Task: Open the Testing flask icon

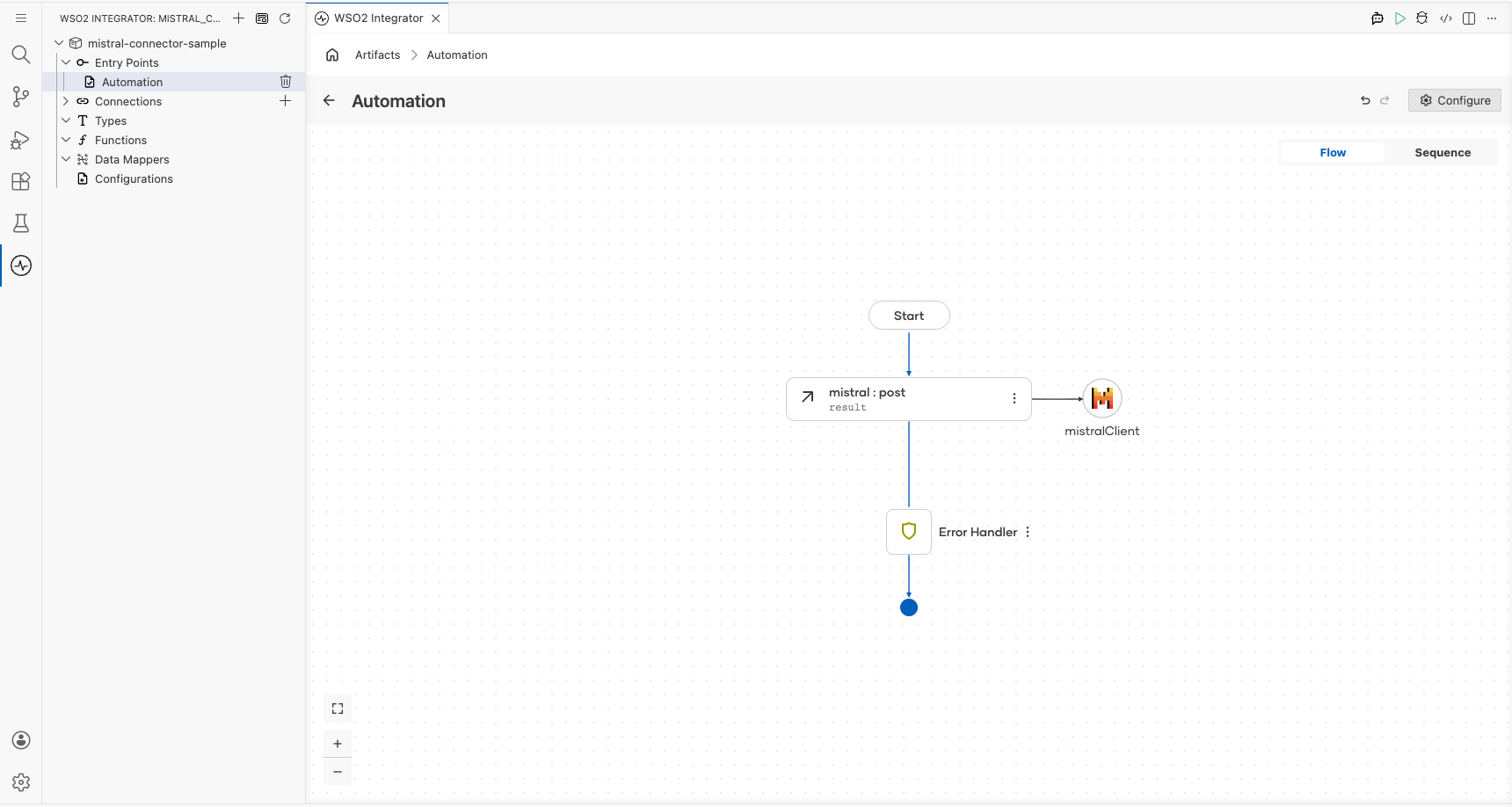Action: coord(21,223)
